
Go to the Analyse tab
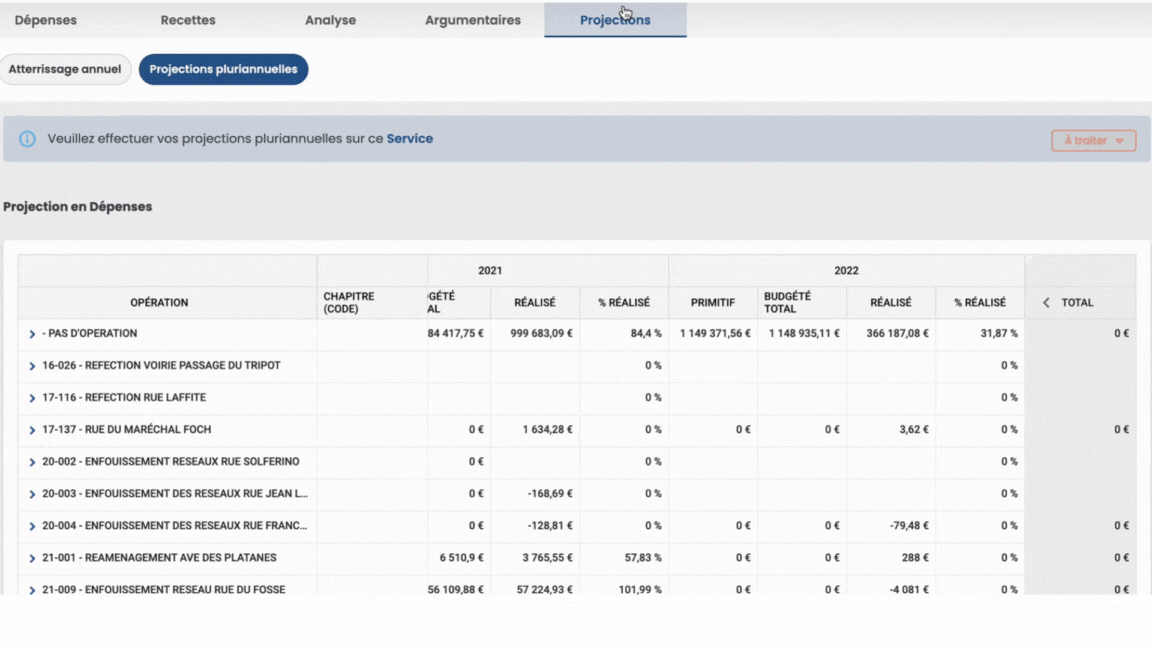(x=331, y=20)
